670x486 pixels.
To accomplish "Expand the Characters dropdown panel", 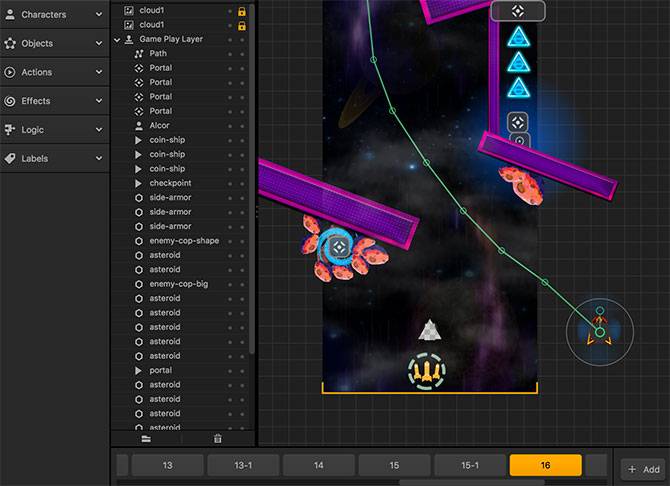I will (98, 15).
